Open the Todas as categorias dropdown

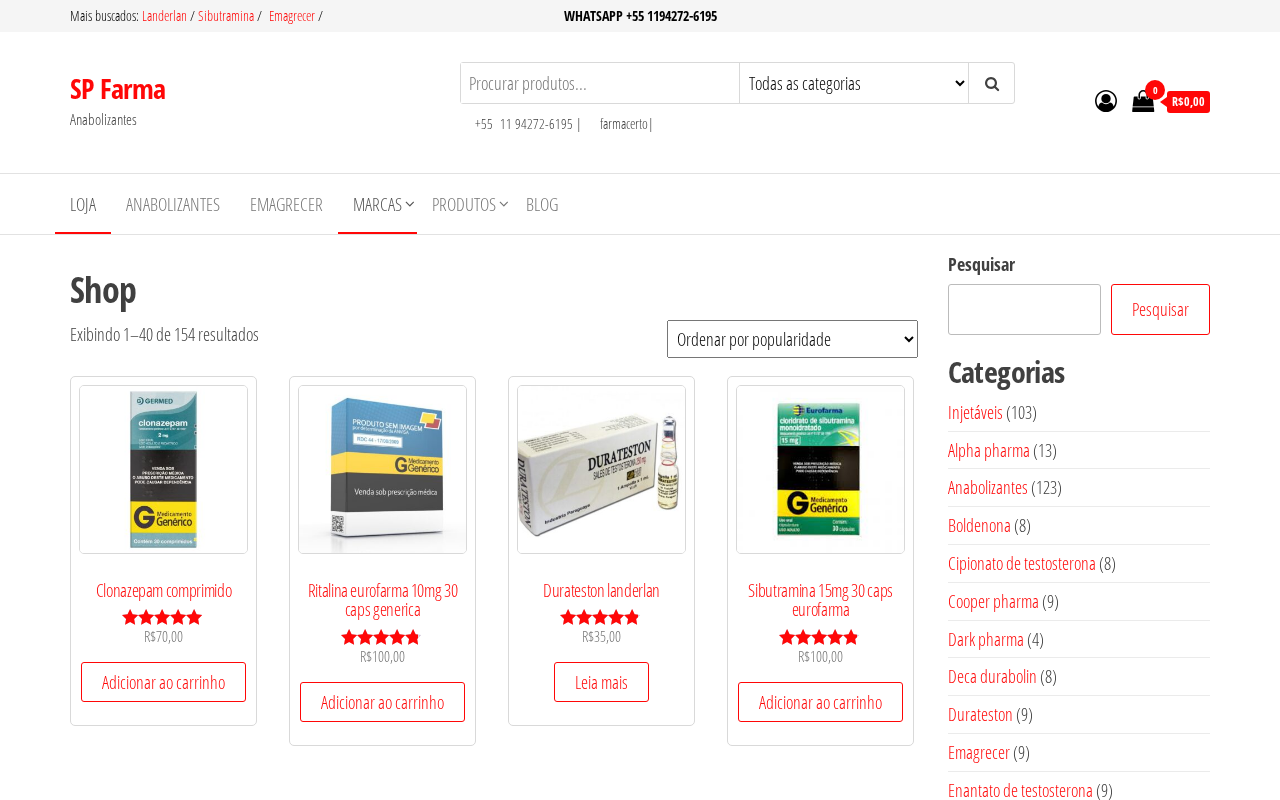[854, 83]
